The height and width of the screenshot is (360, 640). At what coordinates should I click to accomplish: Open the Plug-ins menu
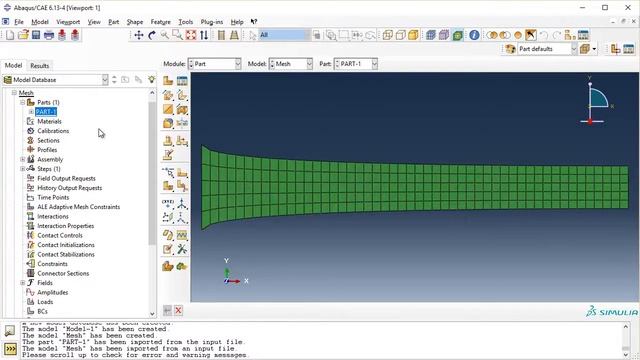(211, 22)
